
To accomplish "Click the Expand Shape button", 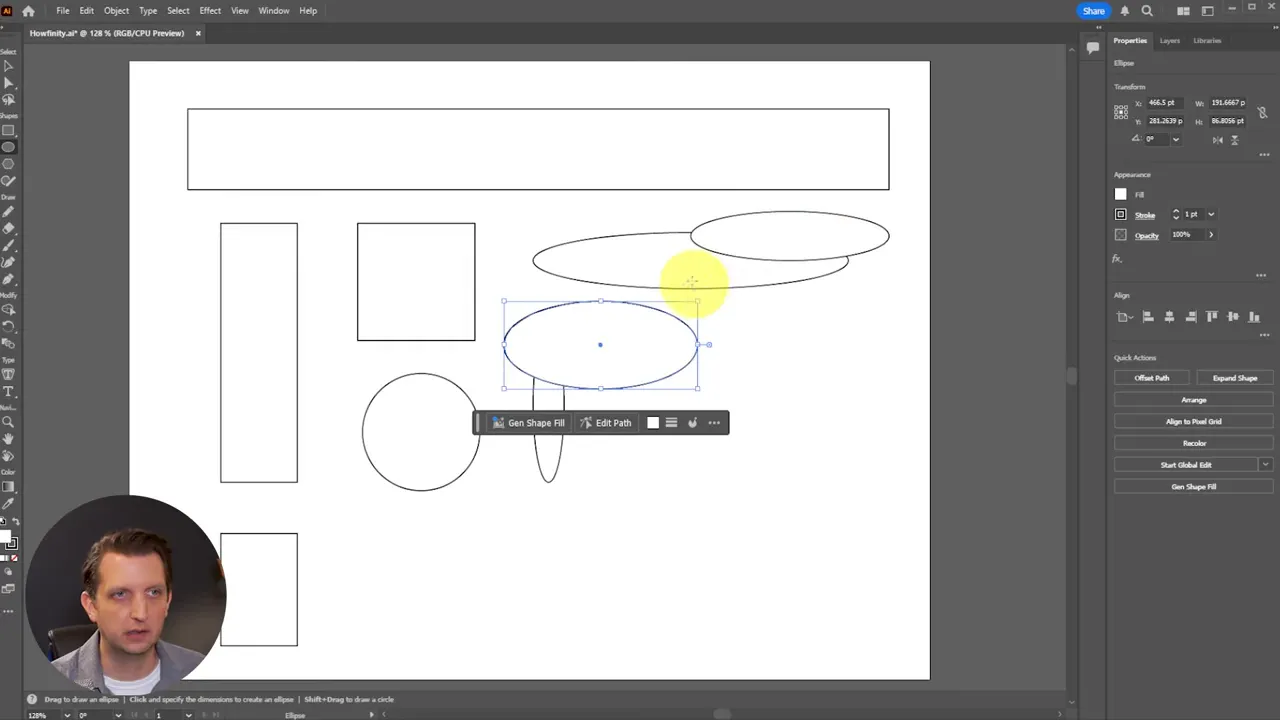I will [x=1234, y=378].
